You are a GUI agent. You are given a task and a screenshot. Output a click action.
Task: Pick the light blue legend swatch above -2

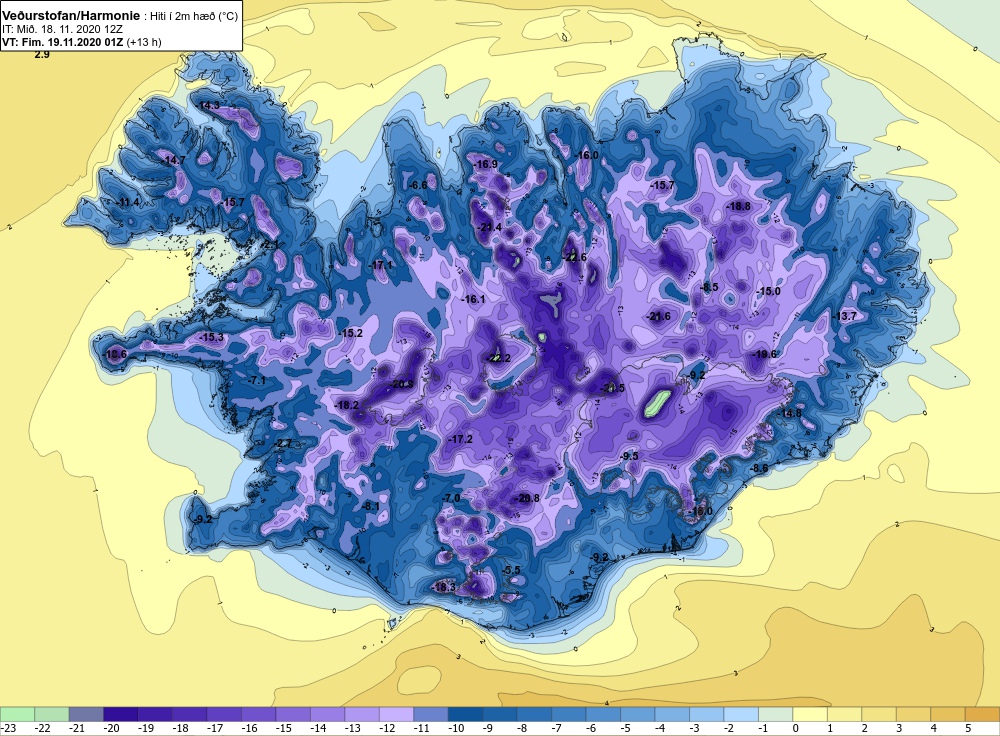coord(740,714)
